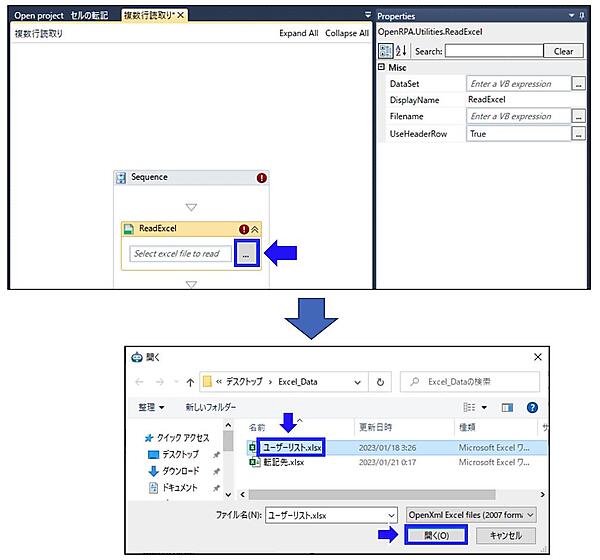Close the 複数行読取り tab

181,15
